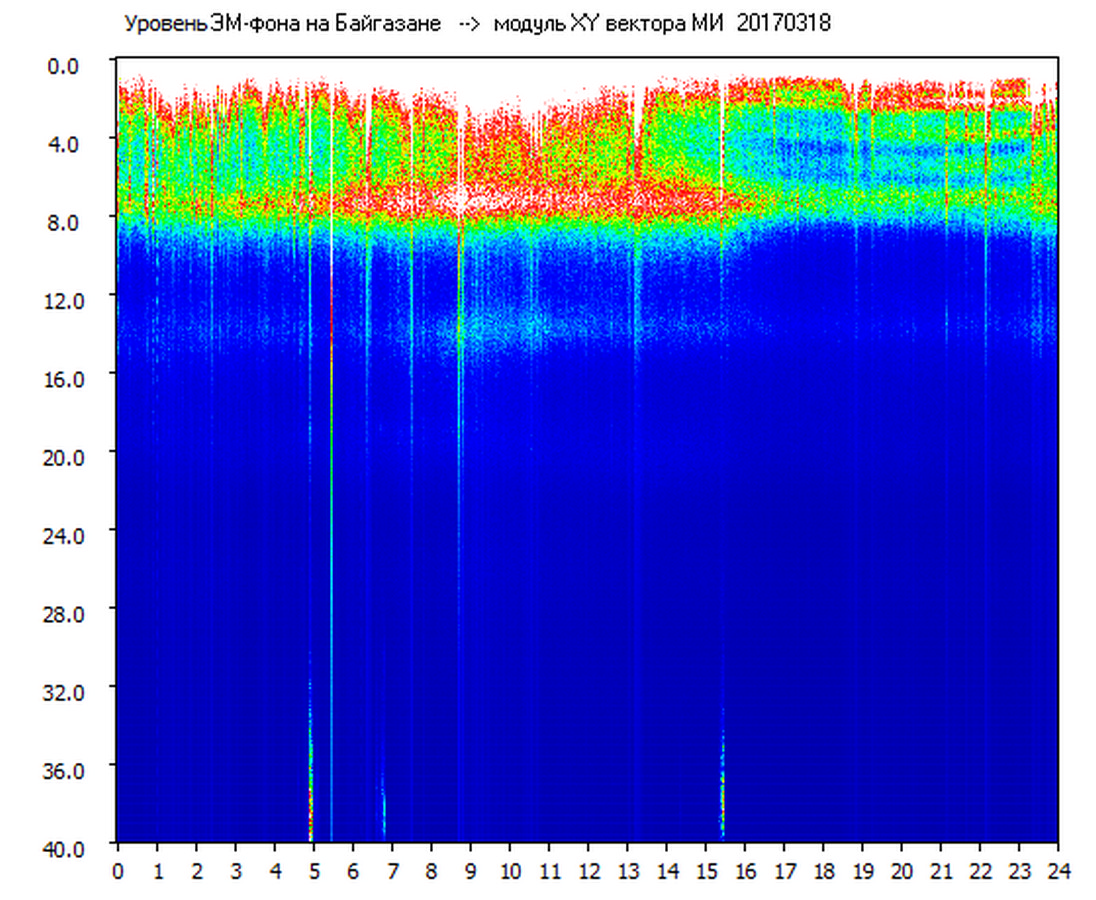Click the bottom signal burst between hours 15 and 16
Viewport: 1096px width, 900px height.
click(x=722, y=790)
